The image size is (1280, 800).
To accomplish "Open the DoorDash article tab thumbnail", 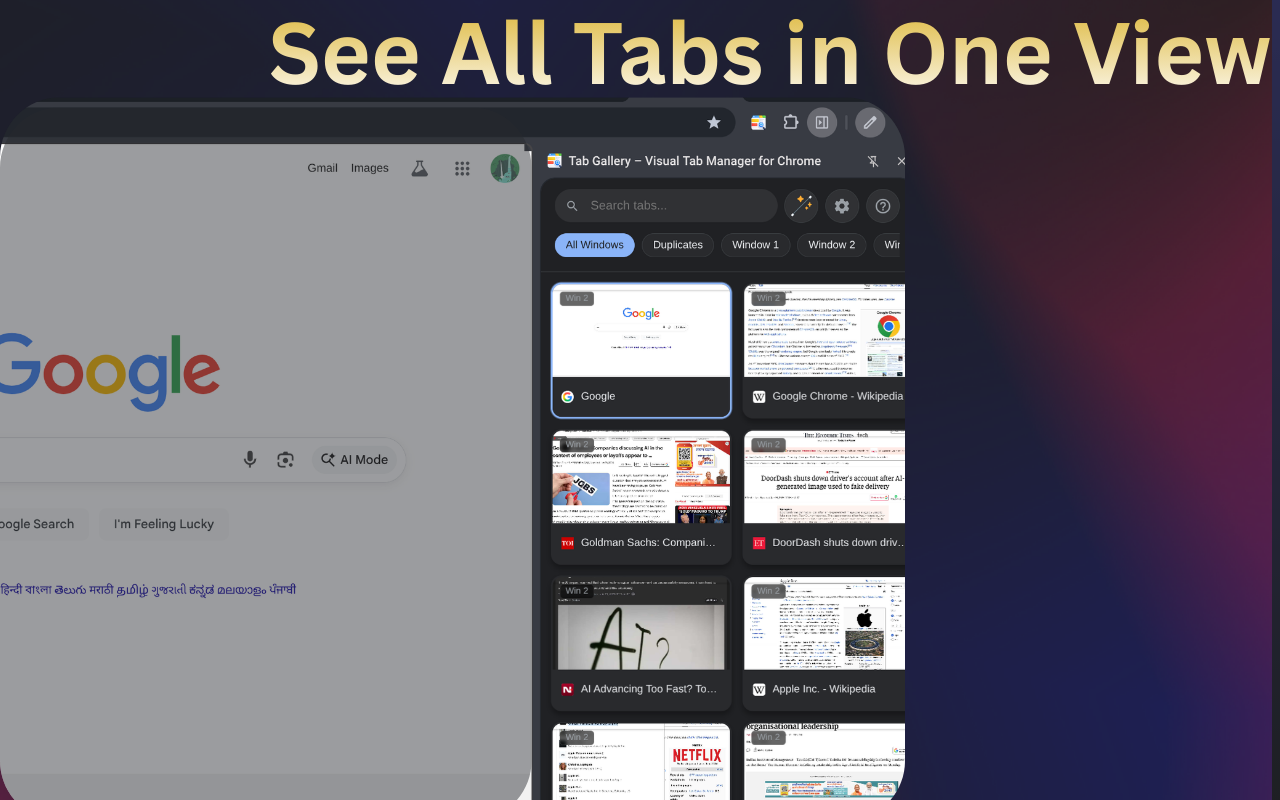I will pos(824,477).
